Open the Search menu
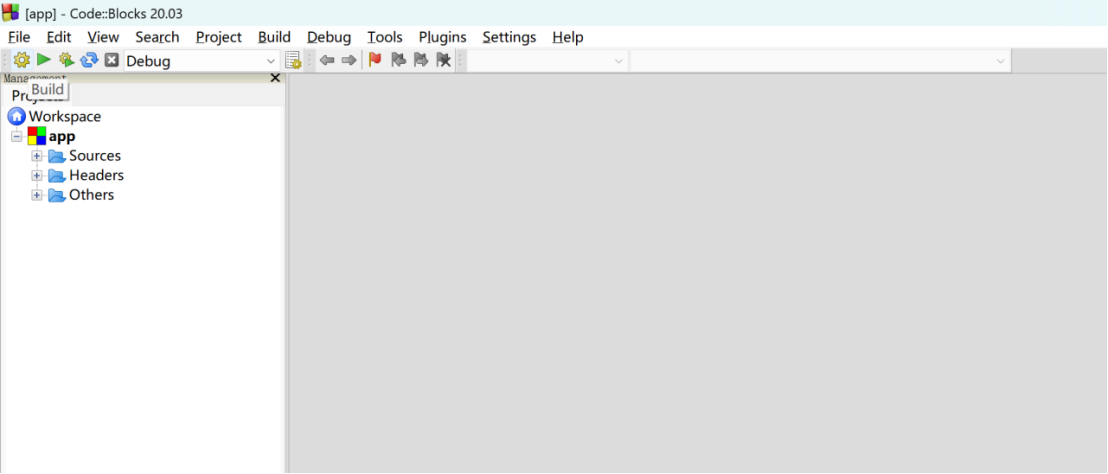This screenshot has height=474, width=1108. [x=158, y=37]
